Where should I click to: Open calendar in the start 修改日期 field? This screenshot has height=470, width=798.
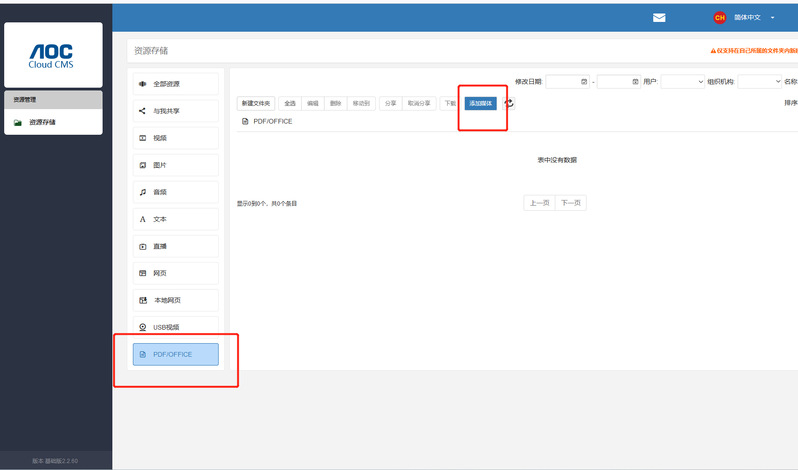coord(584,81)
